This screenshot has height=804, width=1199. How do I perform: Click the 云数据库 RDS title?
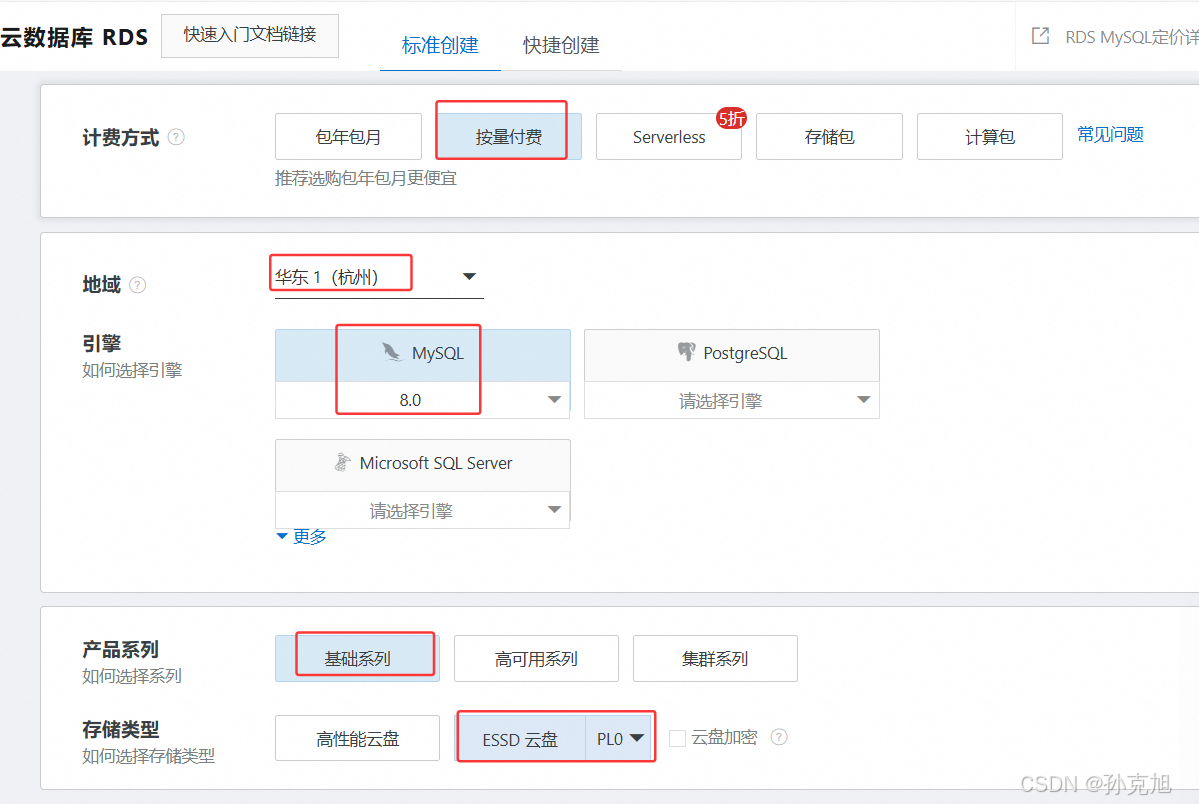(74, 37)
